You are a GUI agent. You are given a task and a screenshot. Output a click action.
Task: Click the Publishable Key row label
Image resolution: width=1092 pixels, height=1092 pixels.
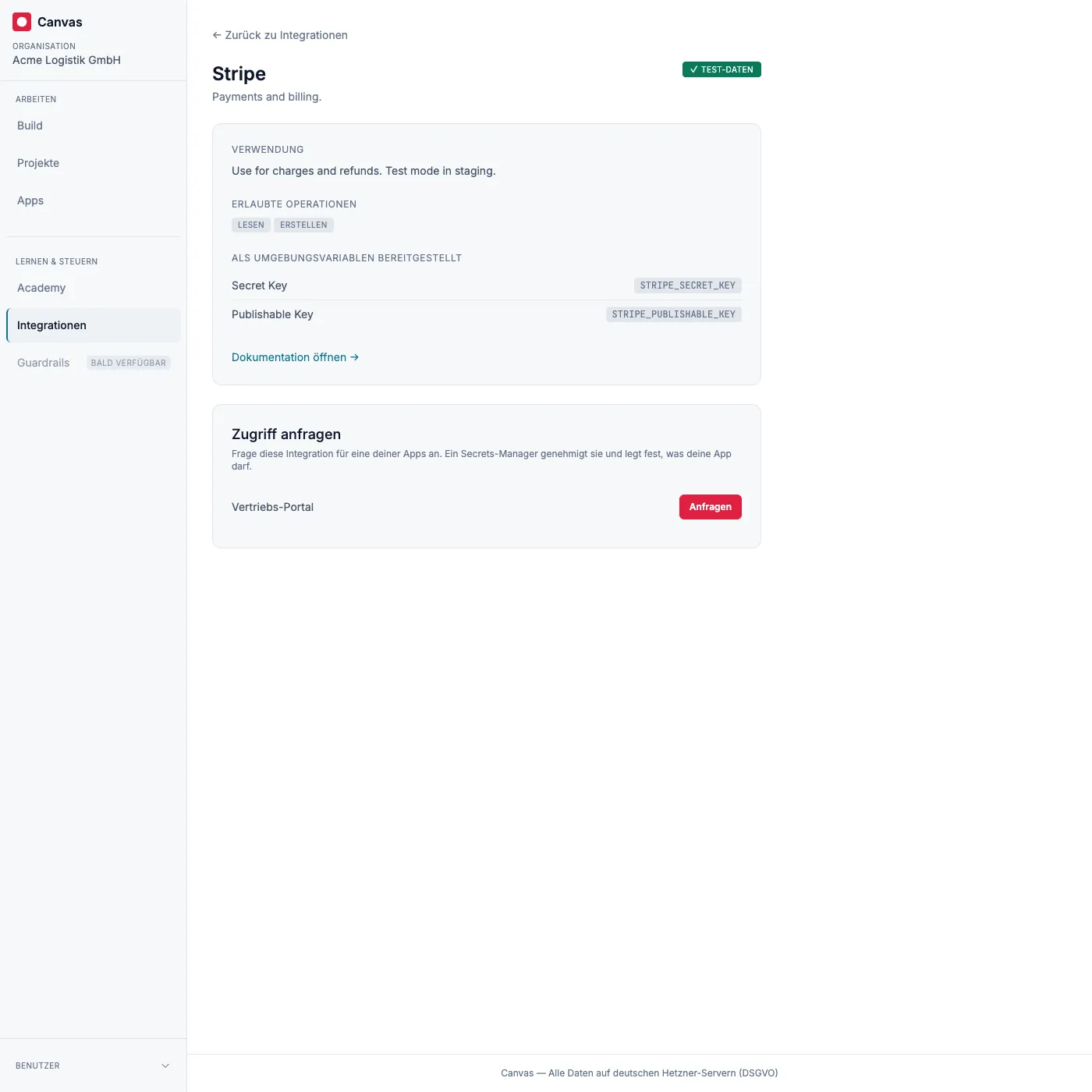(x=272, y=314)
